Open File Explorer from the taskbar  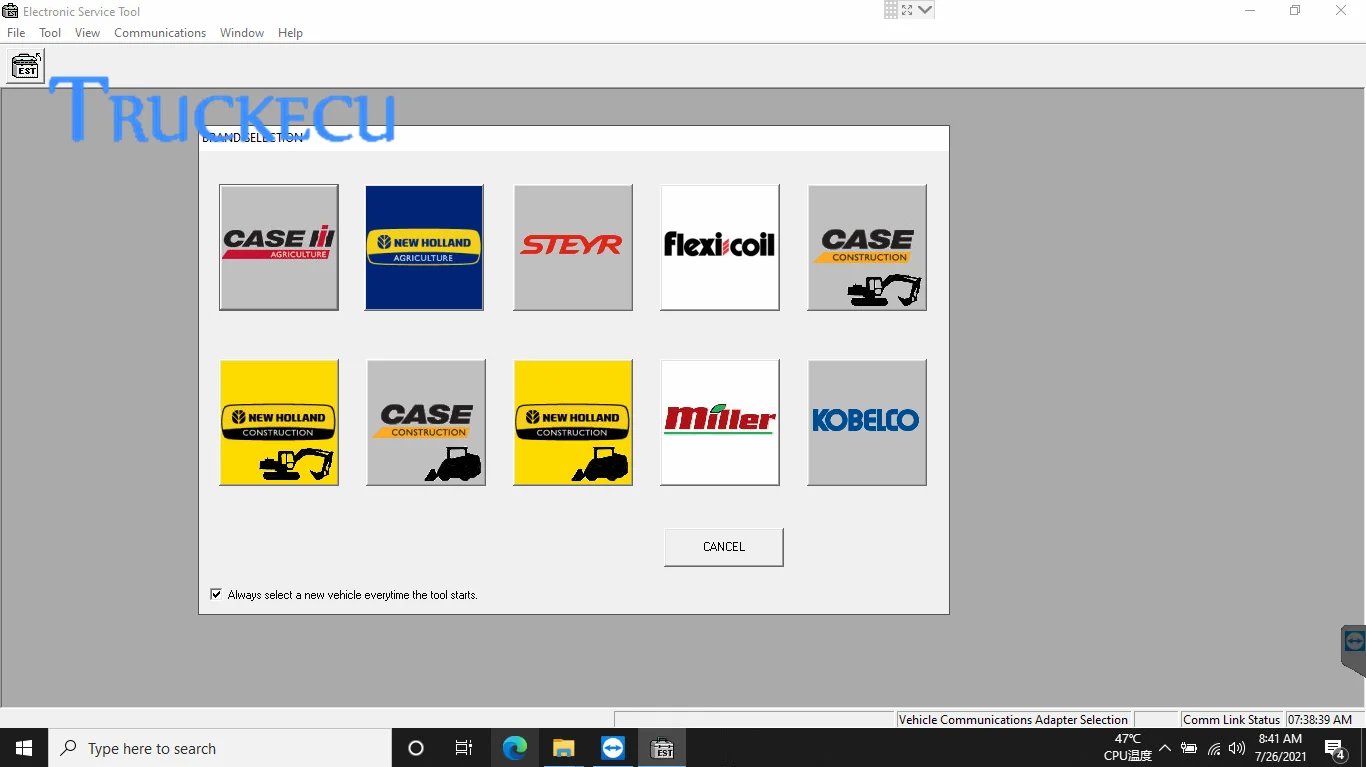point(564,748)
